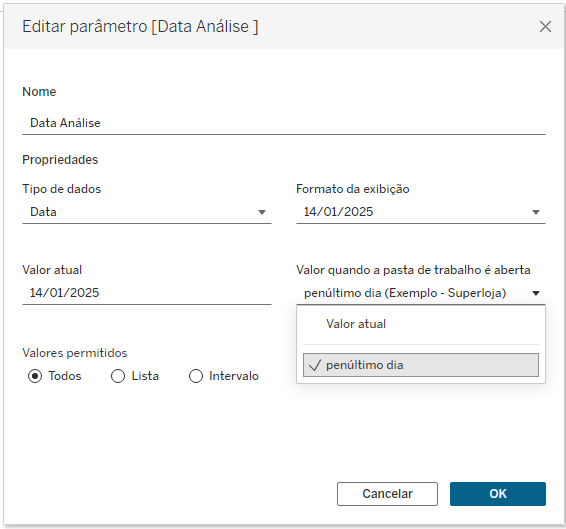This screenshot has height=529, width=566.
Task: Confirm the parameter with the OK button
Action: coord(498,494)
